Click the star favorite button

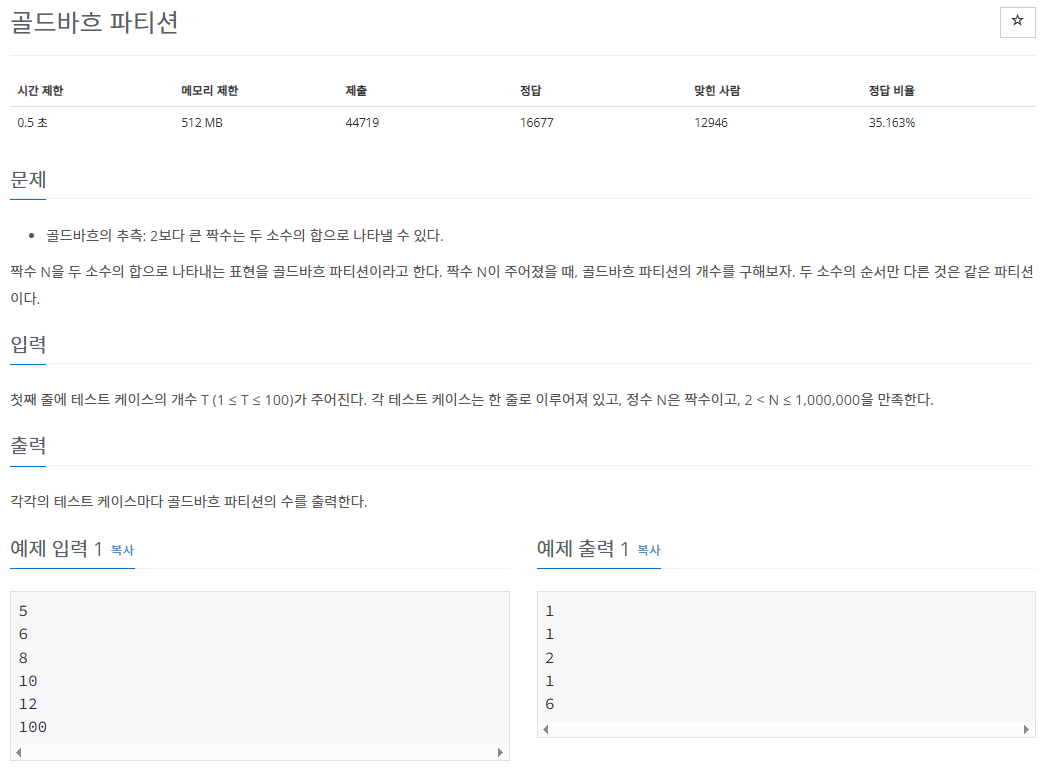(x=1017, y=22)
